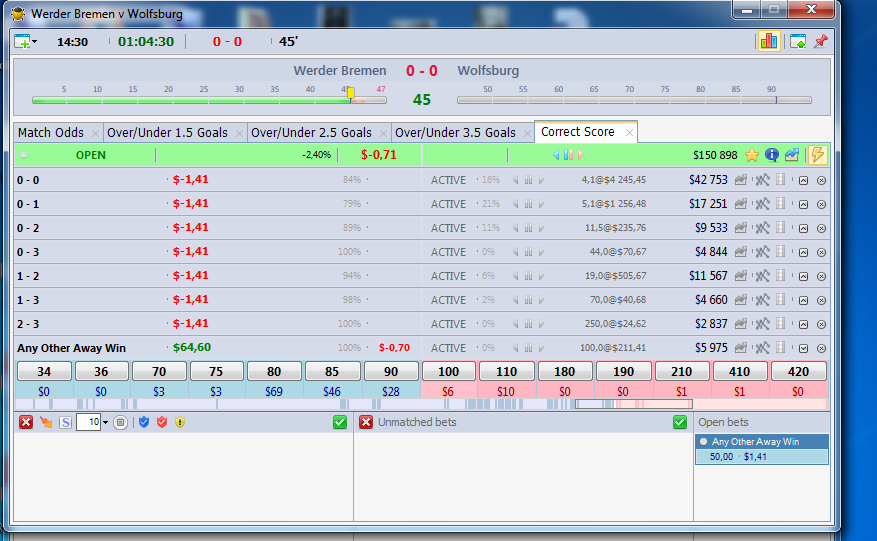Remove the 0 - 3 selection with circled x
This screenshot has width=877, height=541.
coord(821,252)
